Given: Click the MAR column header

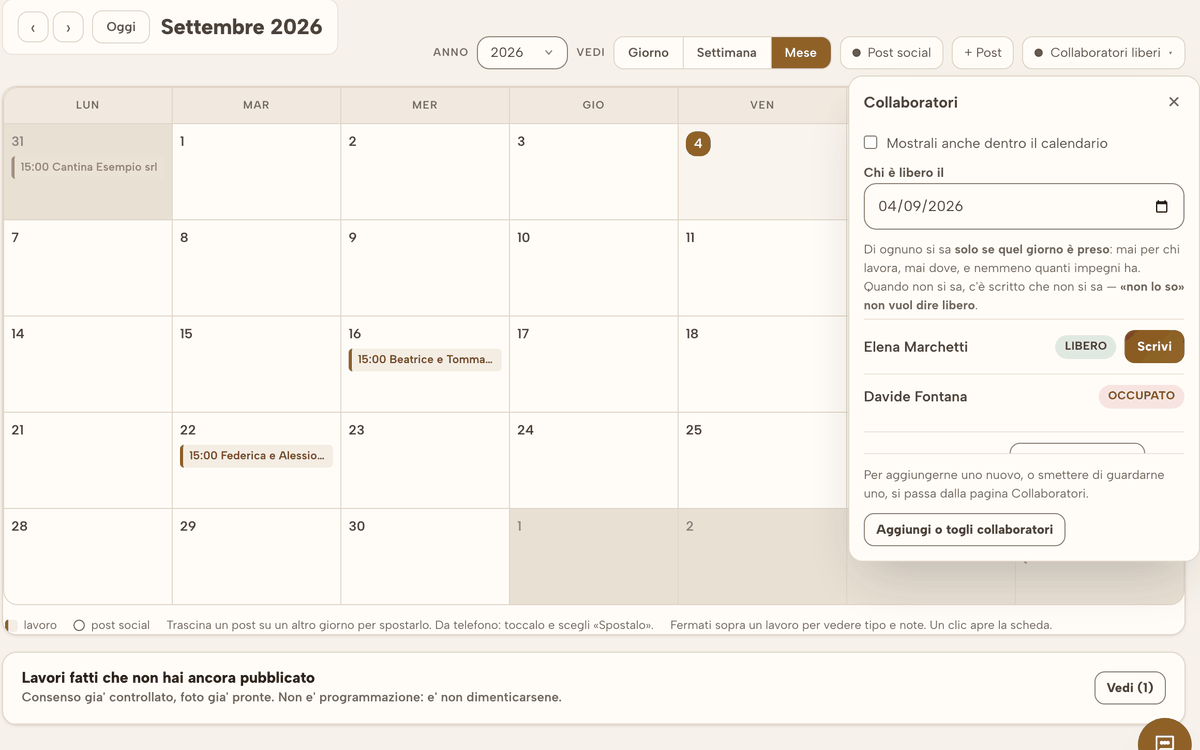Looking at the screenshot, I should (256, 105).
